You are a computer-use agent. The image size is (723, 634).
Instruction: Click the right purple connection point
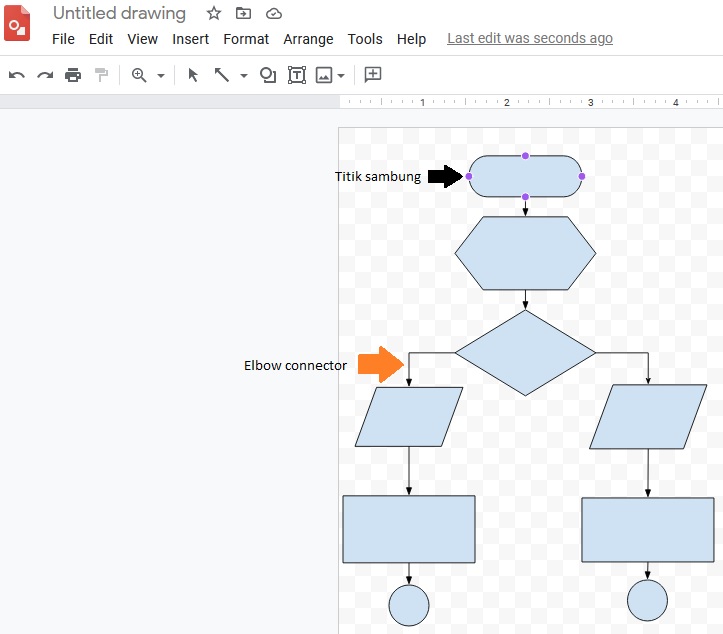coord(581,176)
